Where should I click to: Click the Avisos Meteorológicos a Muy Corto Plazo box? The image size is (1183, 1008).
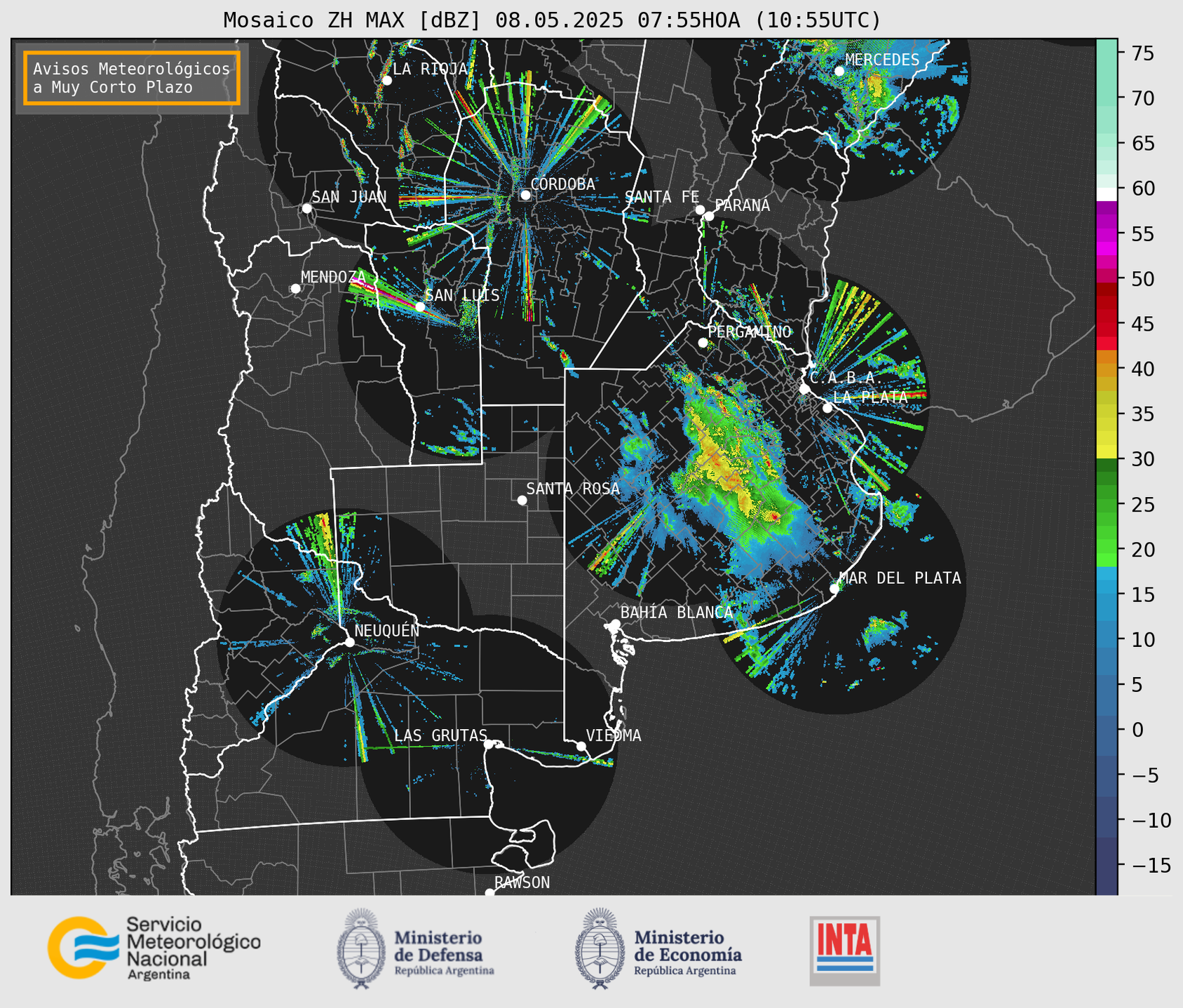tap(132, 78)
